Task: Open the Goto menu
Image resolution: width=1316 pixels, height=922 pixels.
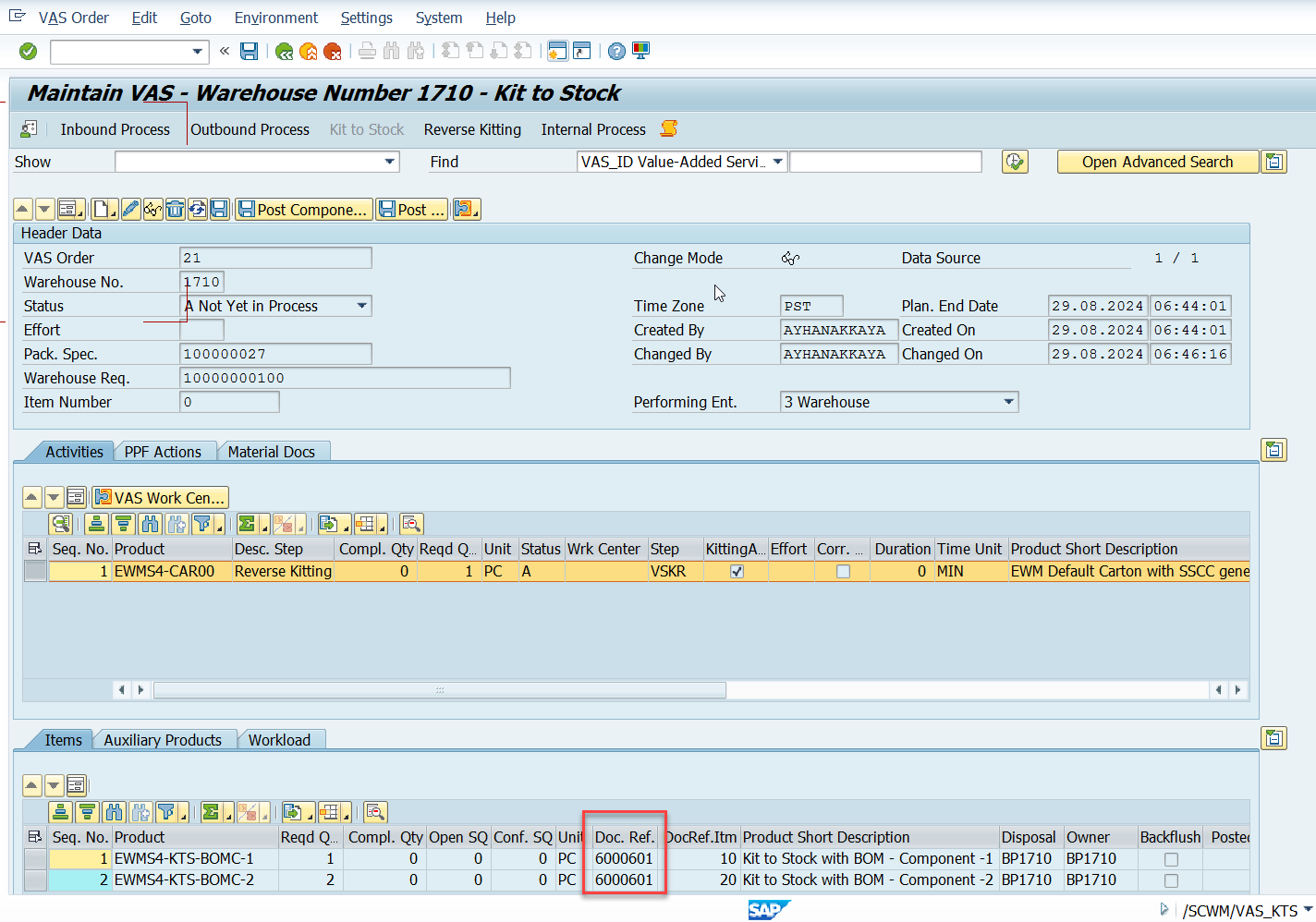Action: coord(196,18)
